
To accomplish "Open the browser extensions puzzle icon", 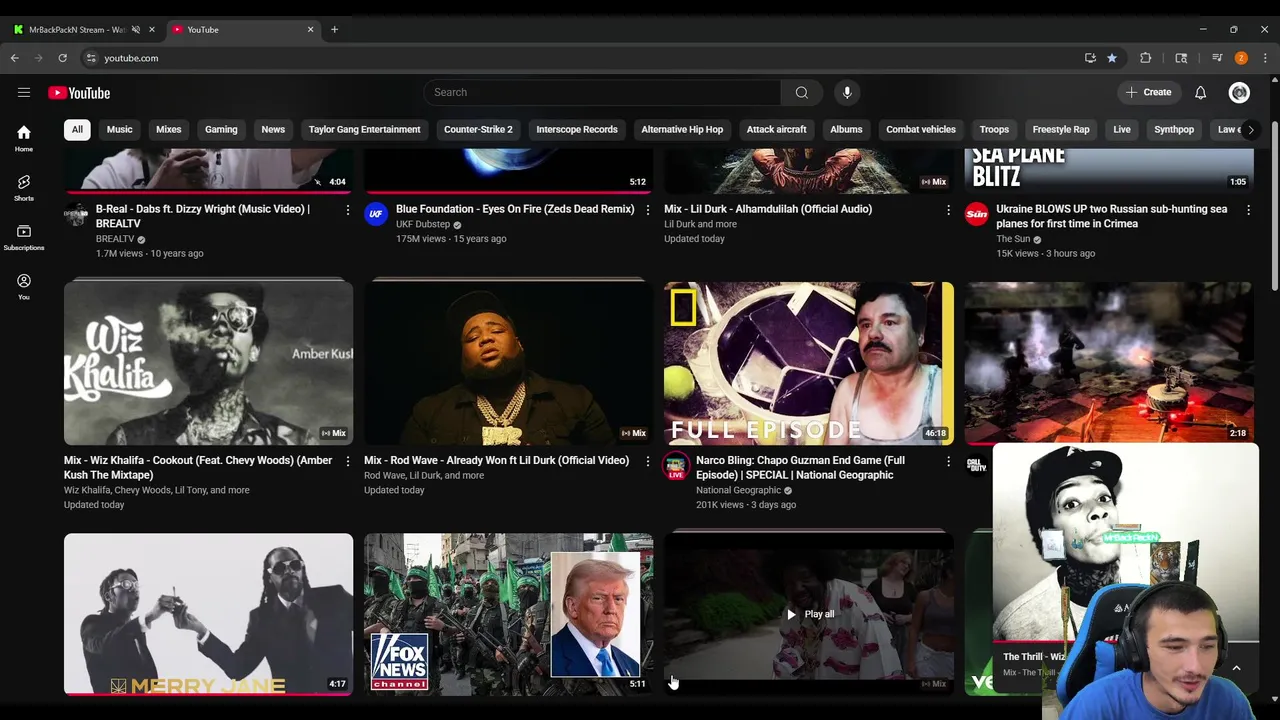I will [1145, 58].
